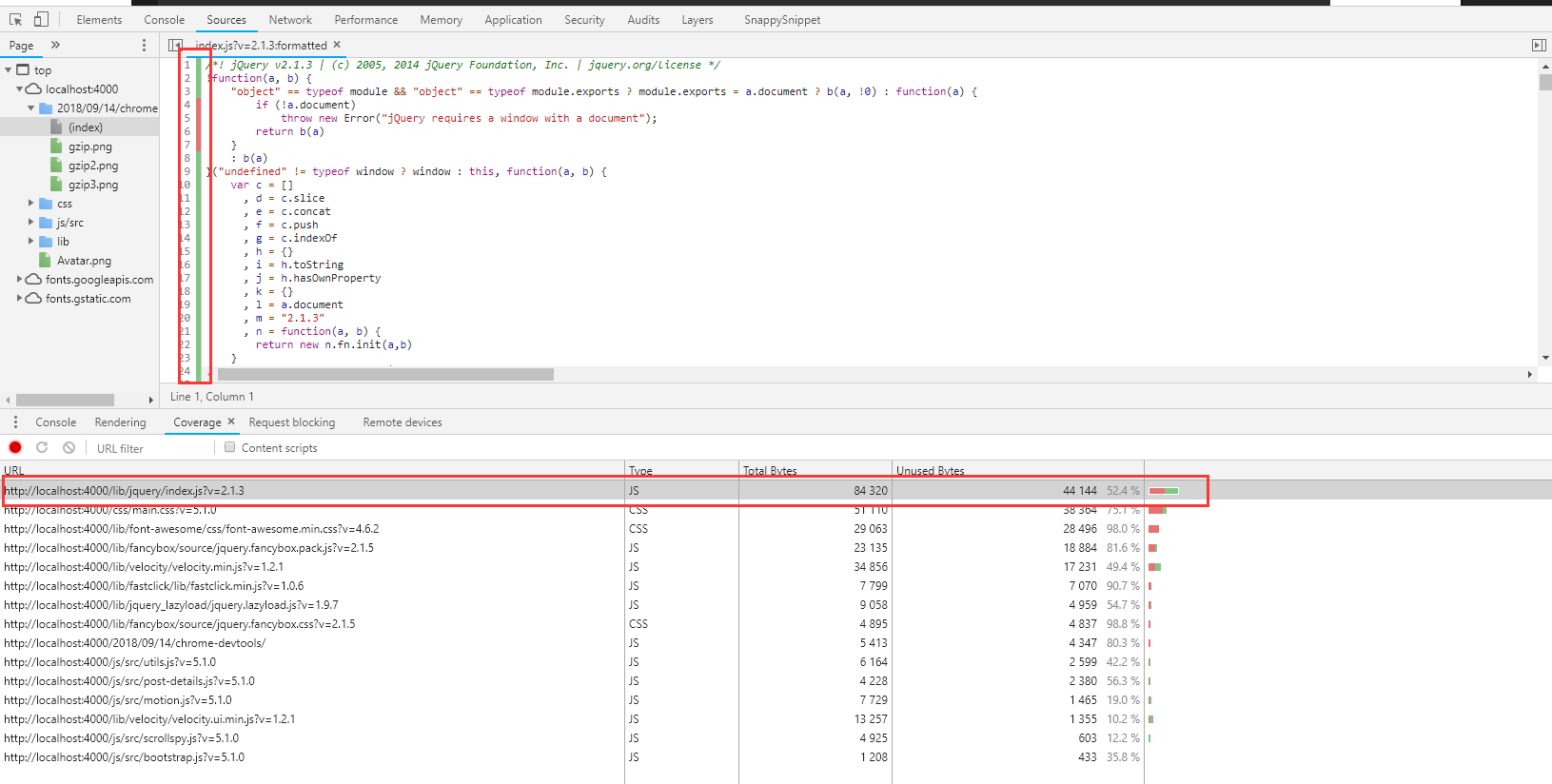The image size is (1552, 784).
Task: Toggle the debugger sidebar icon at right
Action: tap(1538, 45)
